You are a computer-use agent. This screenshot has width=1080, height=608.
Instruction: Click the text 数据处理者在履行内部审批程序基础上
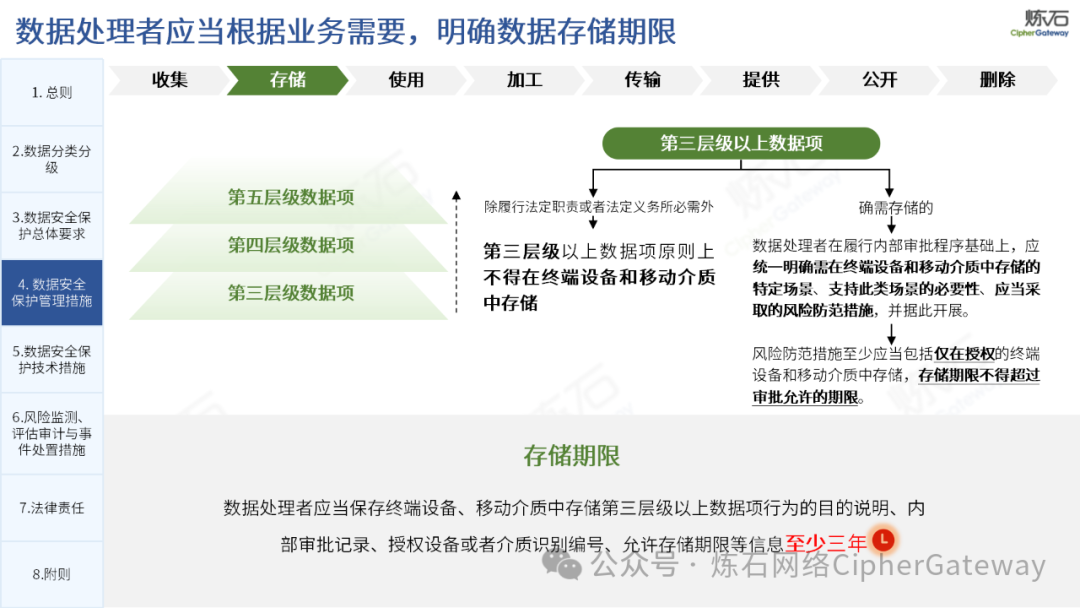click(x=880, y=246)
